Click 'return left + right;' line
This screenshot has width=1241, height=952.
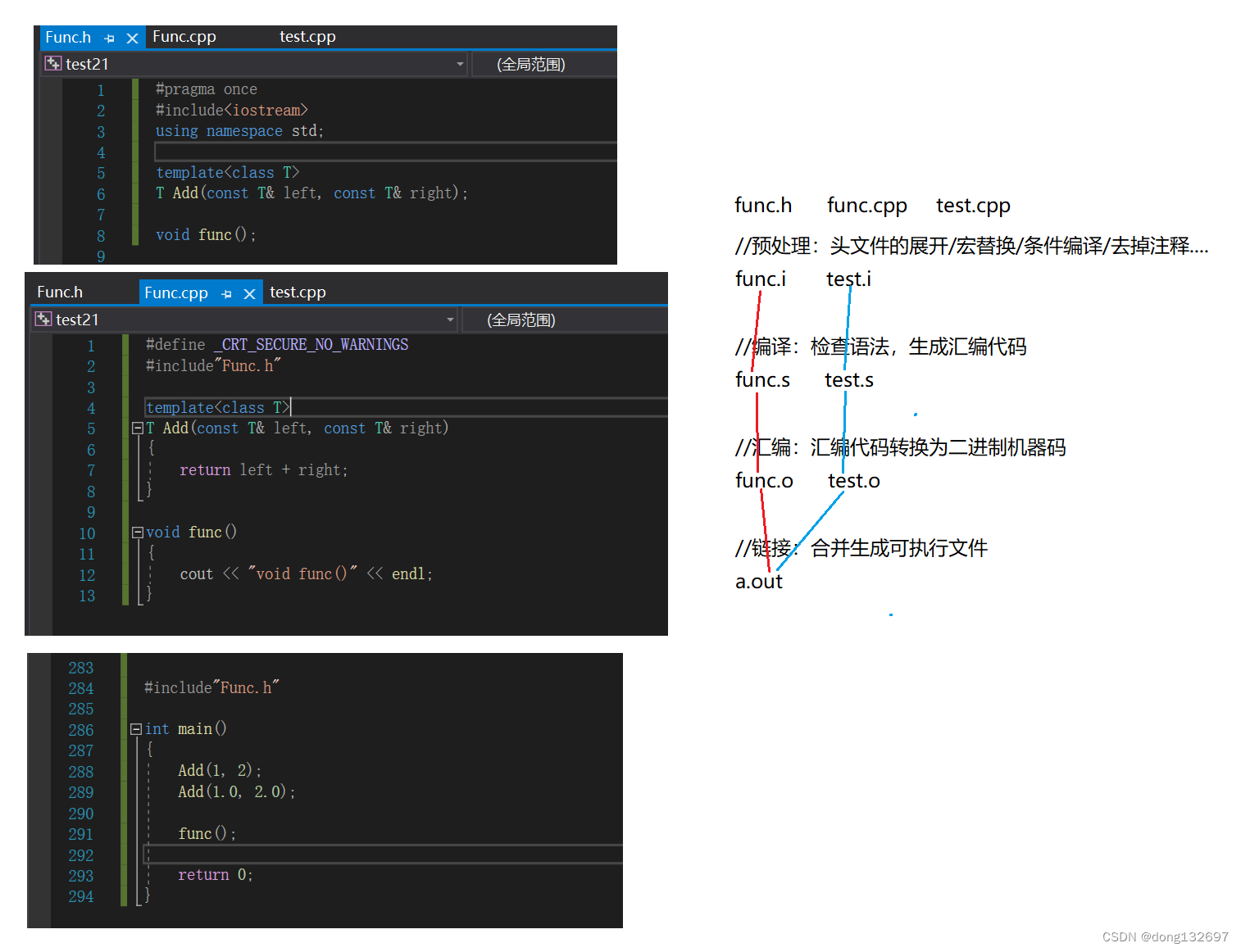point(264,470)
